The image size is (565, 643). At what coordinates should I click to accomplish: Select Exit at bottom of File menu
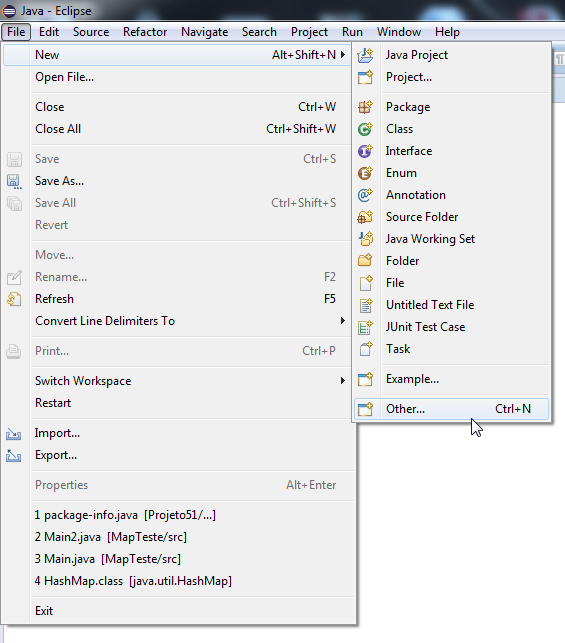179,611
